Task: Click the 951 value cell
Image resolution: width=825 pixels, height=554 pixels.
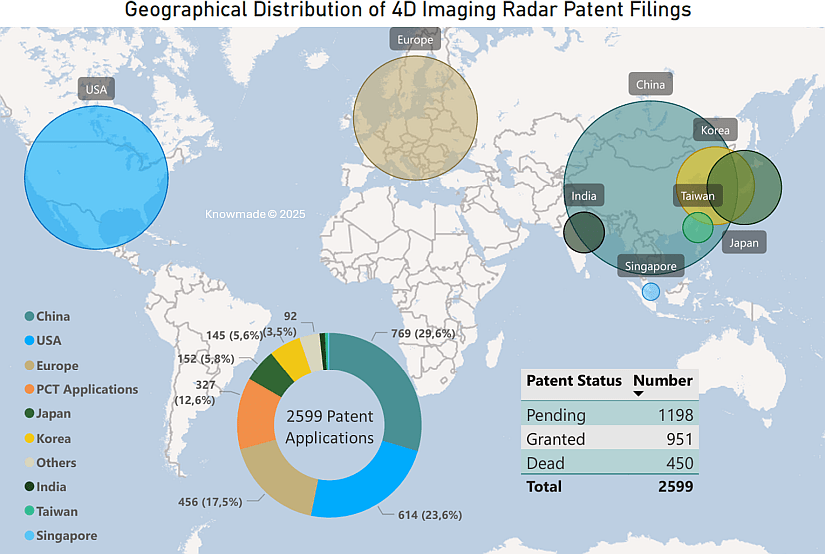Action: (x=680, y=439)
